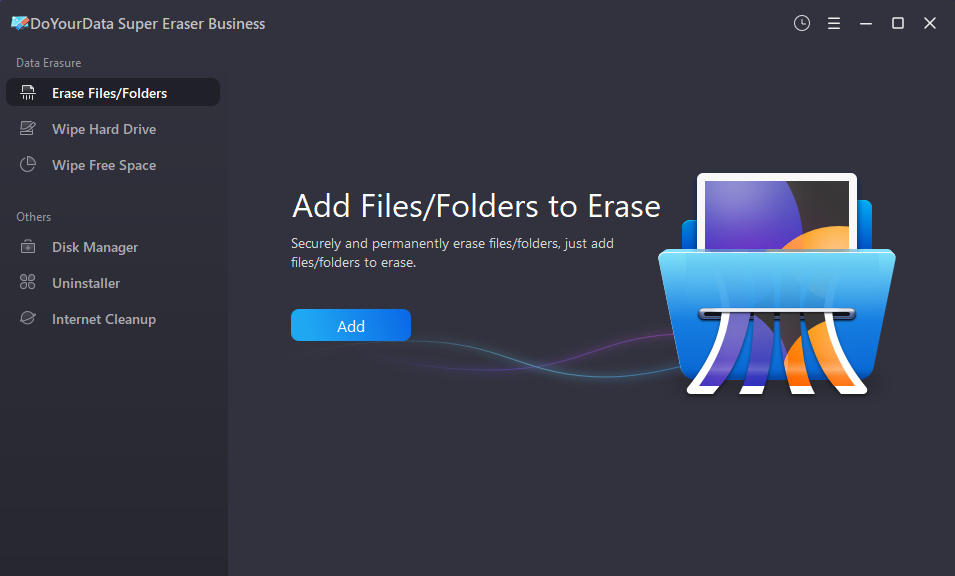955x576 pixels.
Task: Close the Super Eraser window
Action: click(x=929, y=23)
